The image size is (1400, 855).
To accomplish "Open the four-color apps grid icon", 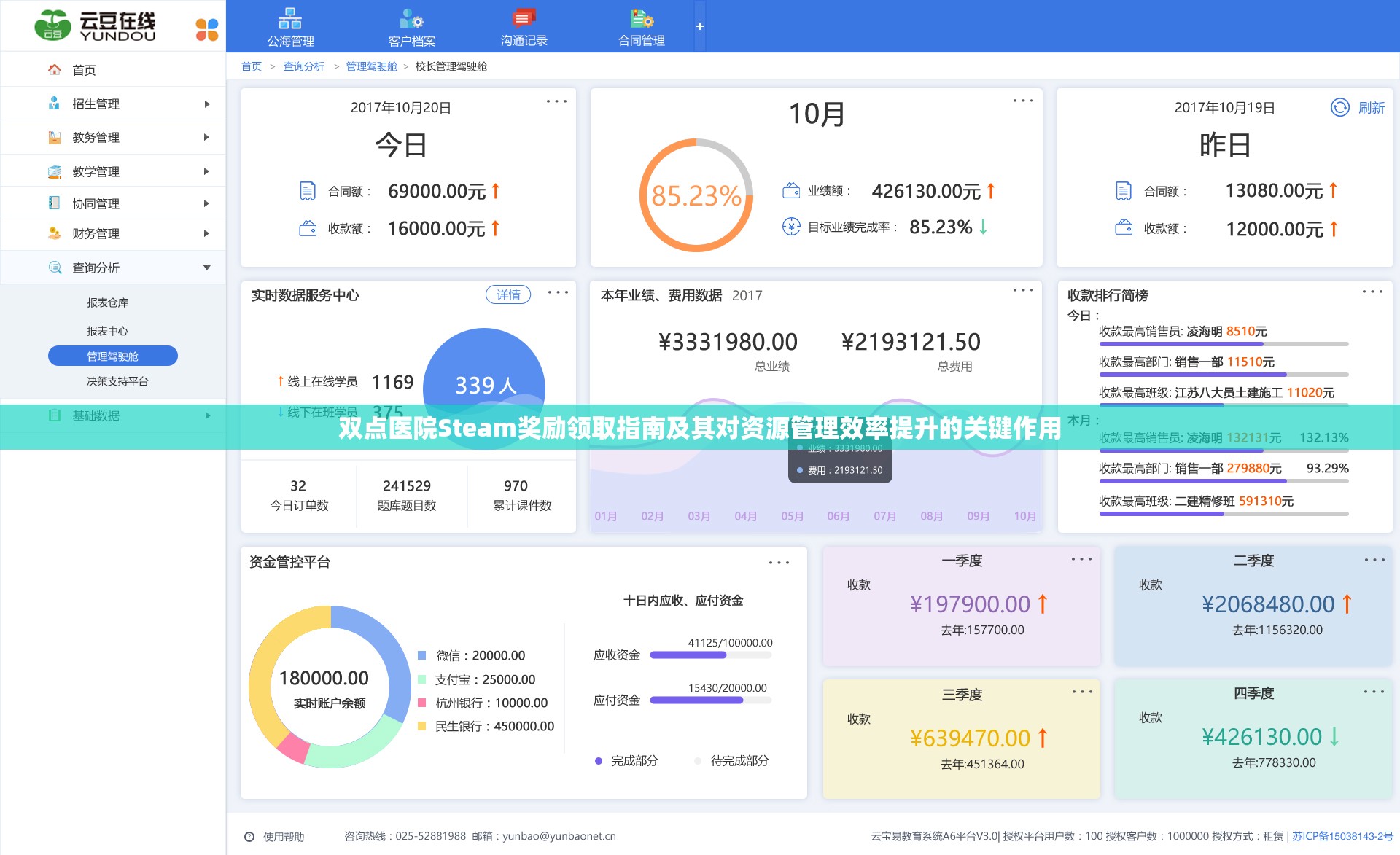I will coord(207,29).
